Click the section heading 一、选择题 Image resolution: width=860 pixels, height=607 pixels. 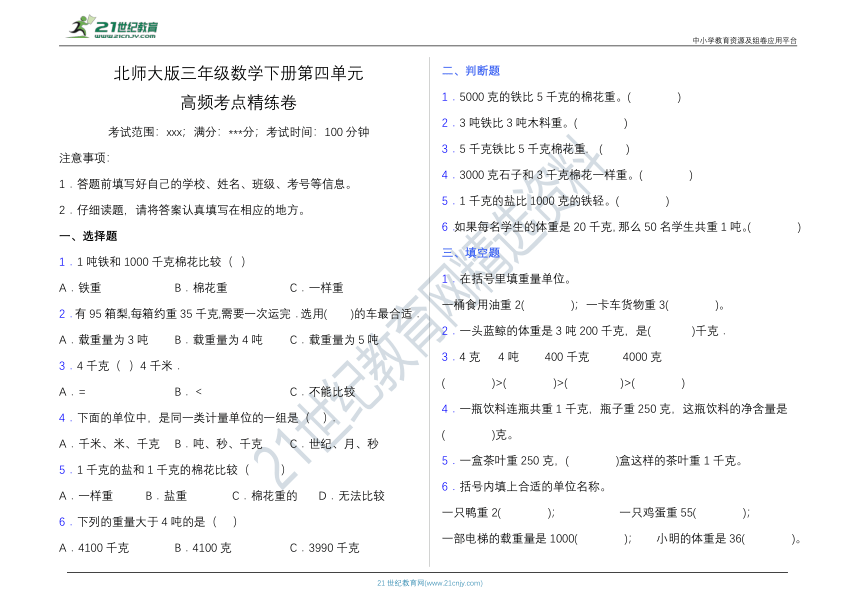click(x=88, y=236)
